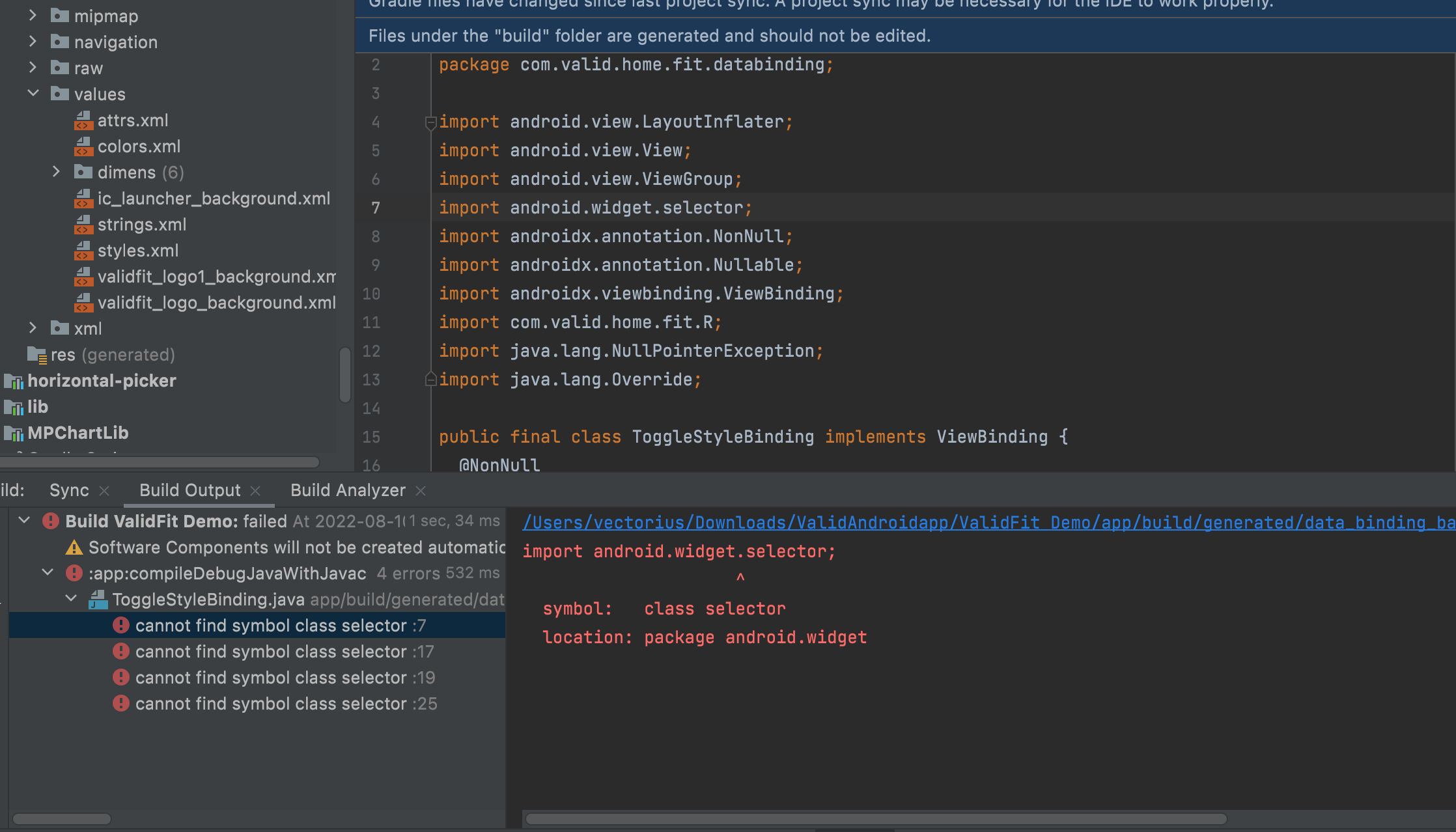Collapse the ToggleStyleBinding.java error group
1456x832 pixels.
coord(71,599)
